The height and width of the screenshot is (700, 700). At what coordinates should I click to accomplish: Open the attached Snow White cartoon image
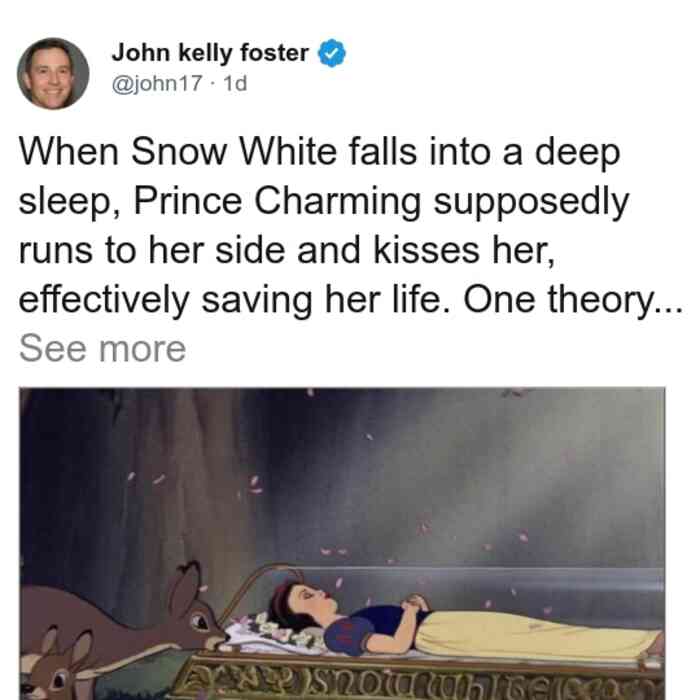tap(342, 544)
